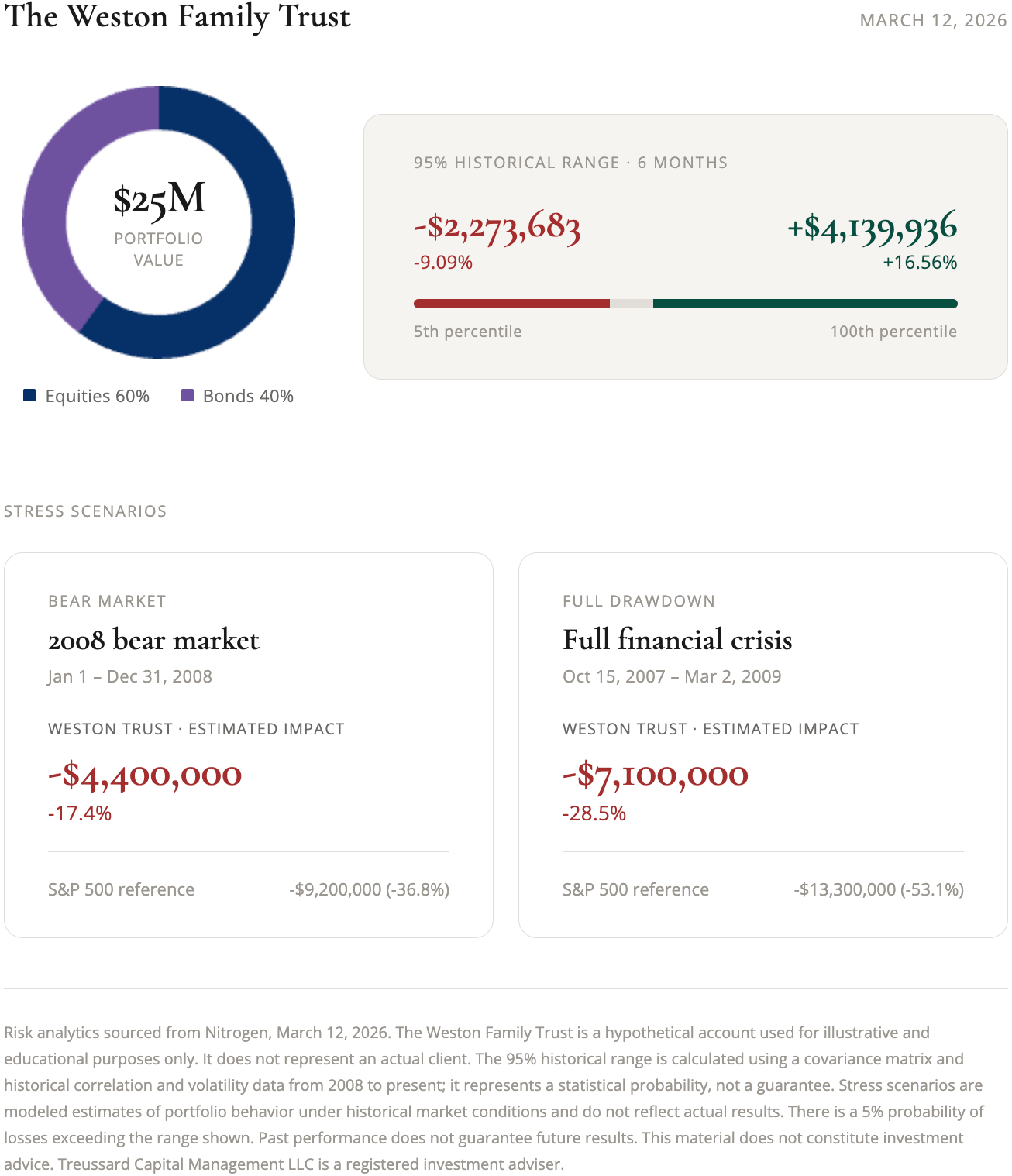Click the +$4,139,936 upside figure
1012x1176 pixels.
872,228
